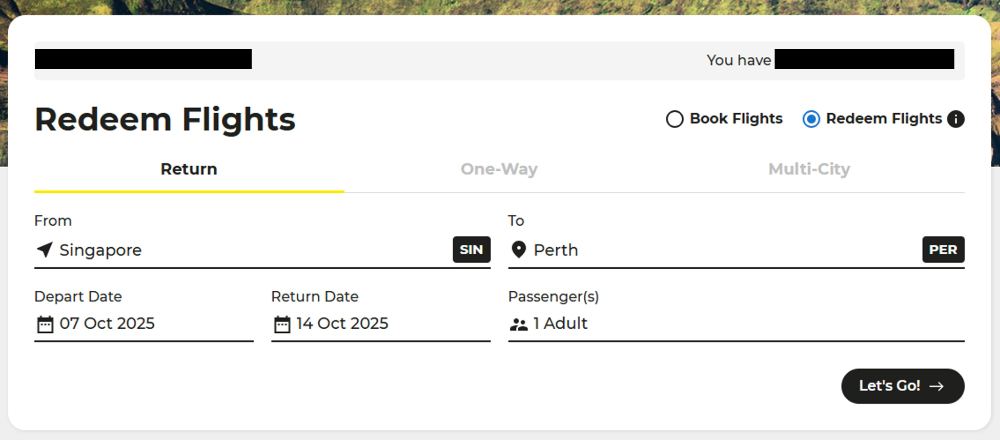
Task: Expand the 1 Adult passengers selector
Action: pyautogui.click(x=561, y=324)
